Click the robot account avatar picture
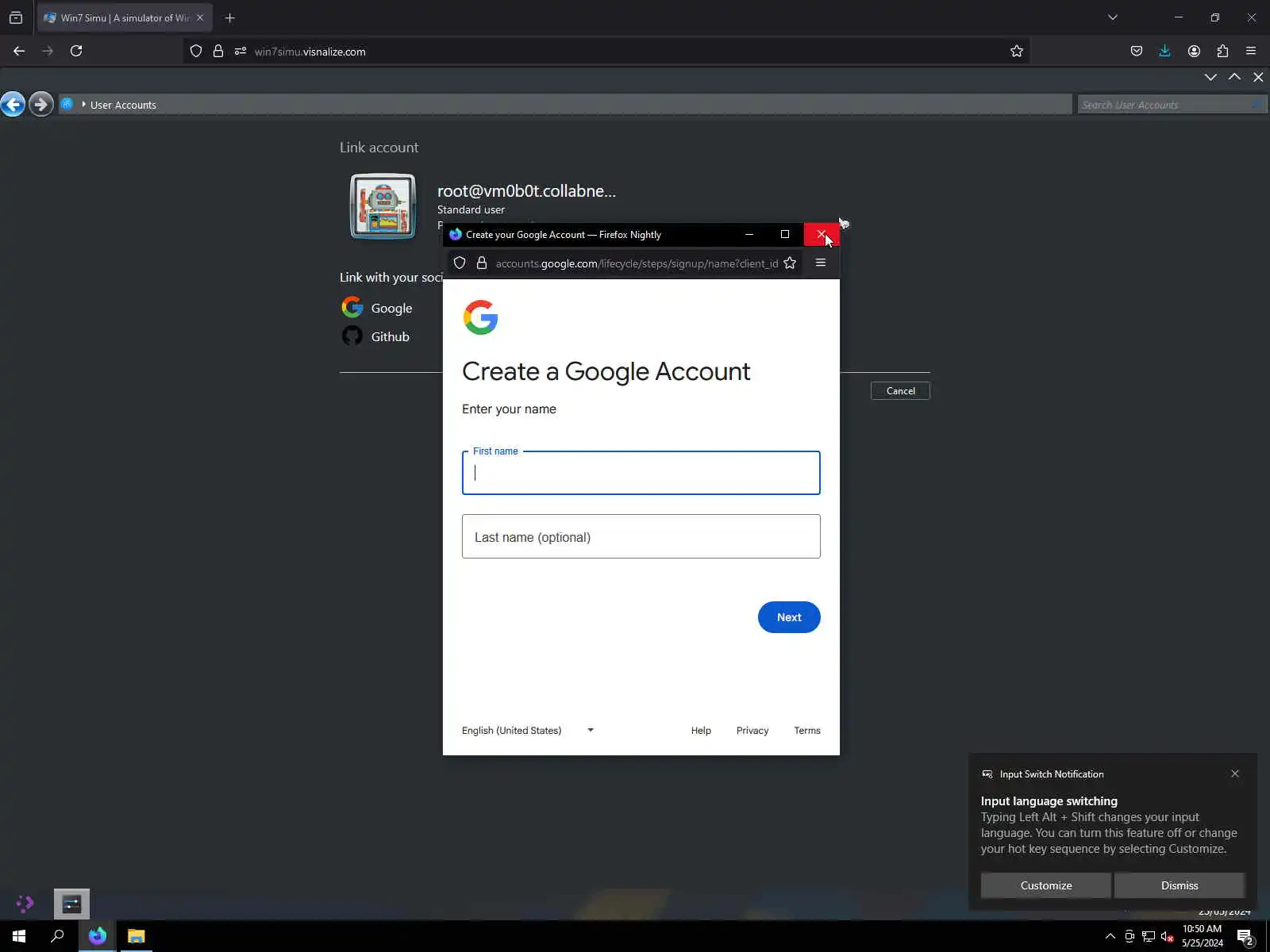Image resolution: width=1270 pixels, height=952 pixels. tap(383, 206)
